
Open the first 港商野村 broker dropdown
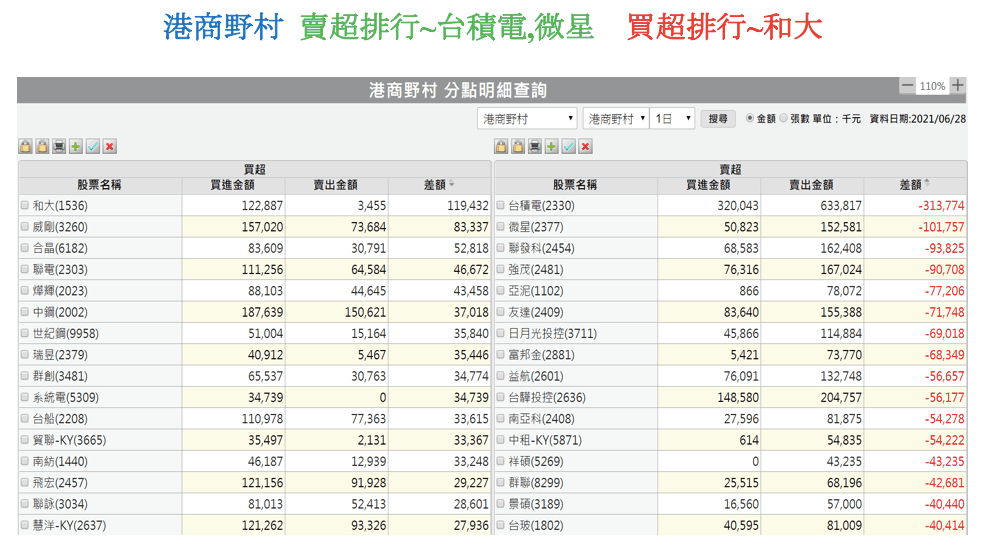point(527,119)
